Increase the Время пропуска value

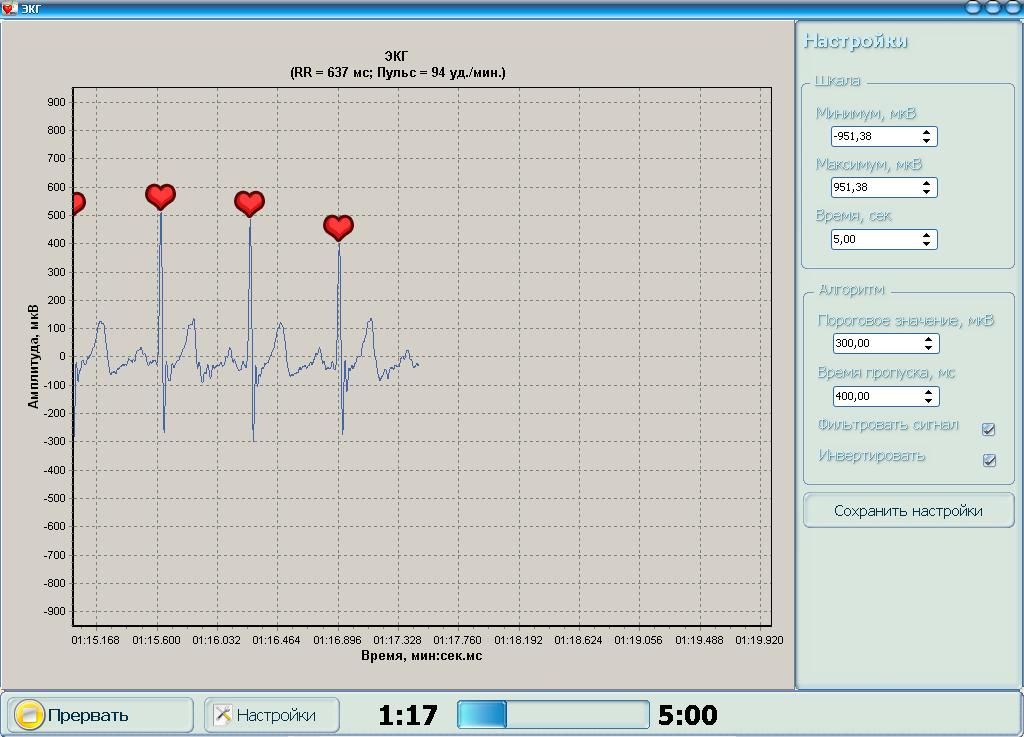point(929,392)
